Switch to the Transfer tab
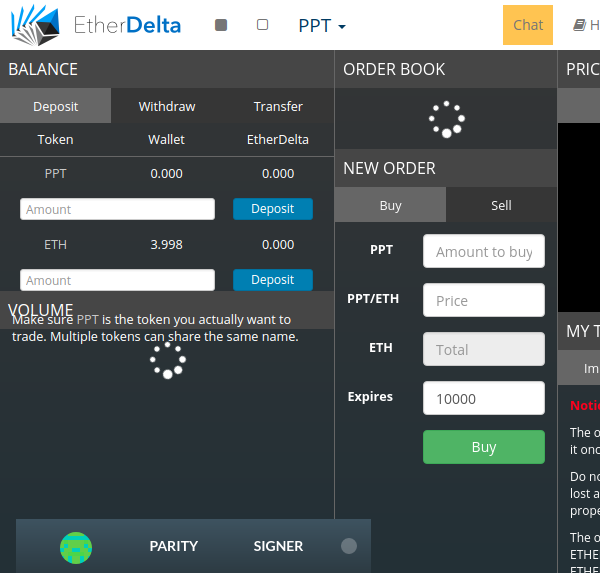The width and height of the screenshot is (600, 573). (x=278, y=106)
